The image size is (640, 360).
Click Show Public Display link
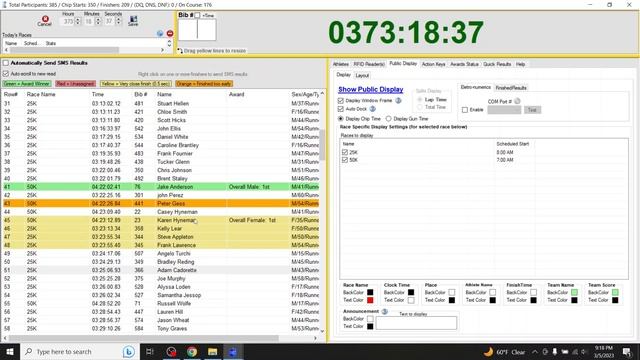(371, 89)
